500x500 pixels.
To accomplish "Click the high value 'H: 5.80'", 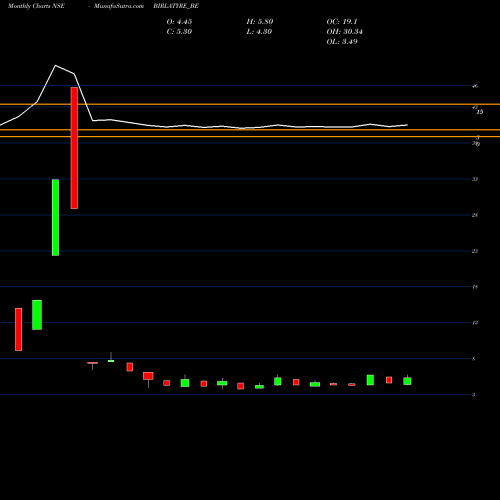I will 260,22.
